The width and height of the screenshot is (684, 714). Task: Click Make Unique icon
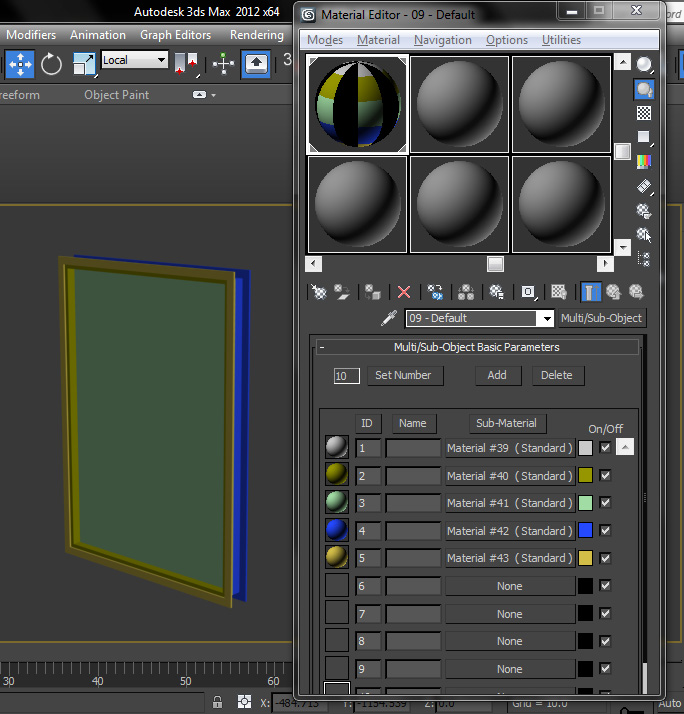click(x=466, y=292)
